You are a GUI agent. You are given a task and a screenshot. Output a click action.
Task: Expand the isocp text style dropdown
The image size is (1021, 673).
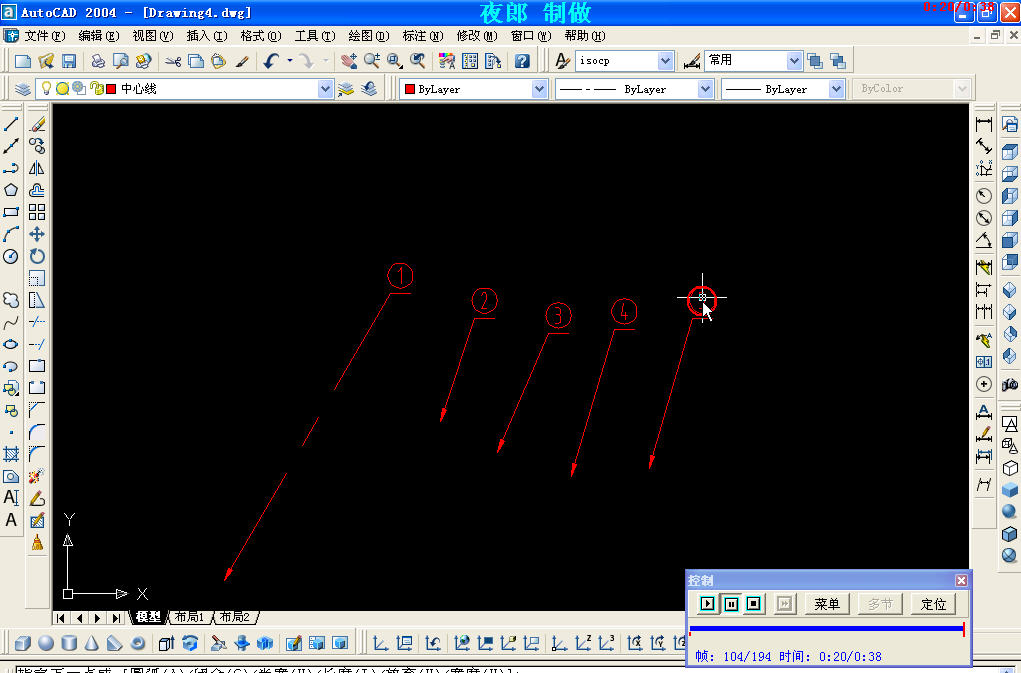pos(666,61)
